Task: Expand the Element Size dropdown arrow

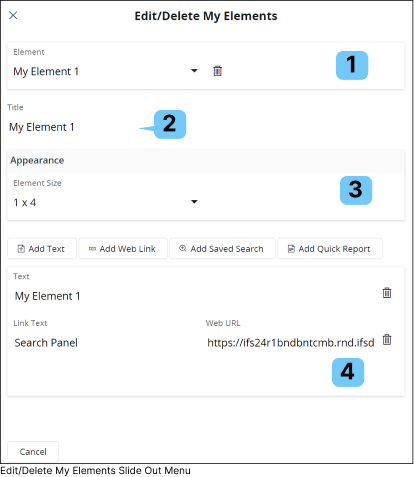Action: pyautogui.click(x=194, y=202)
